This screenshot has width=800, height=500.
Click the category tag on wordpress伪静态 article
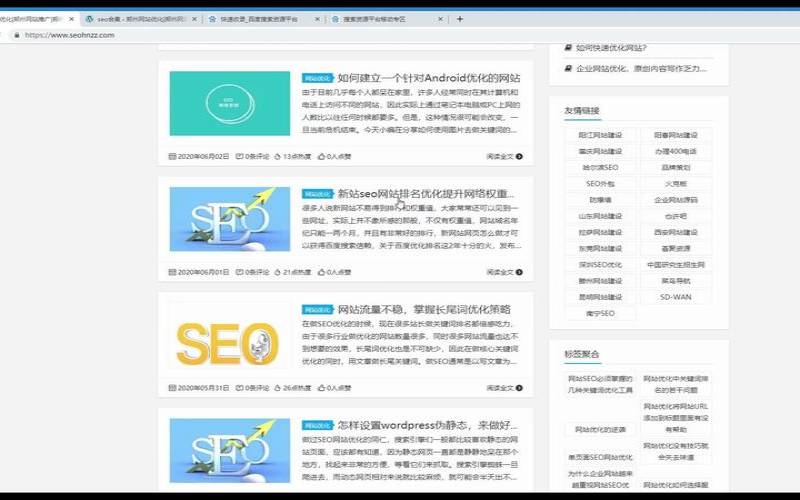pyautogui.click(x=317, y=425)
